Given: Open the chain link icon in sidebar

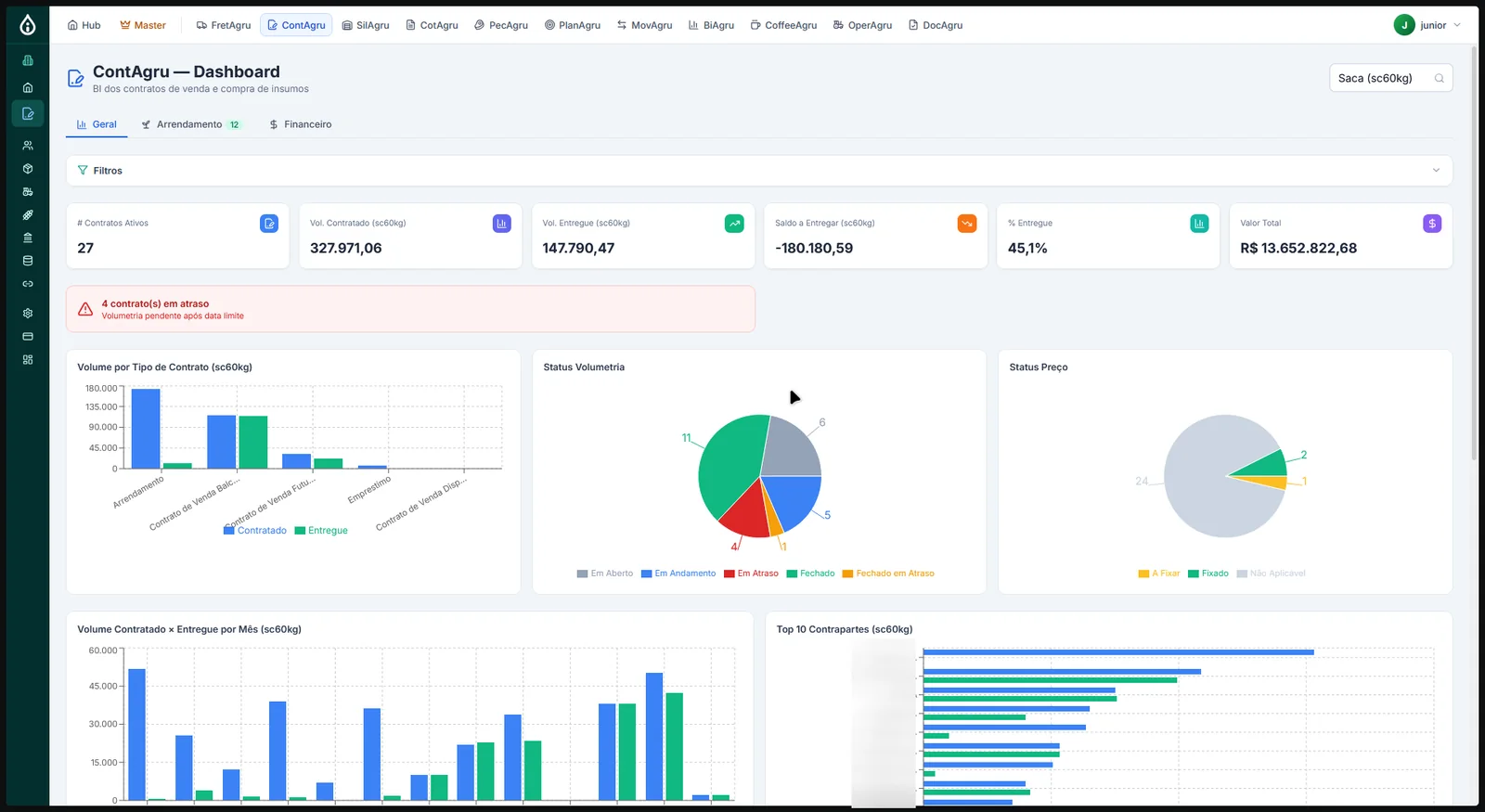Looking at the screenshot, I should pos(28,284).
